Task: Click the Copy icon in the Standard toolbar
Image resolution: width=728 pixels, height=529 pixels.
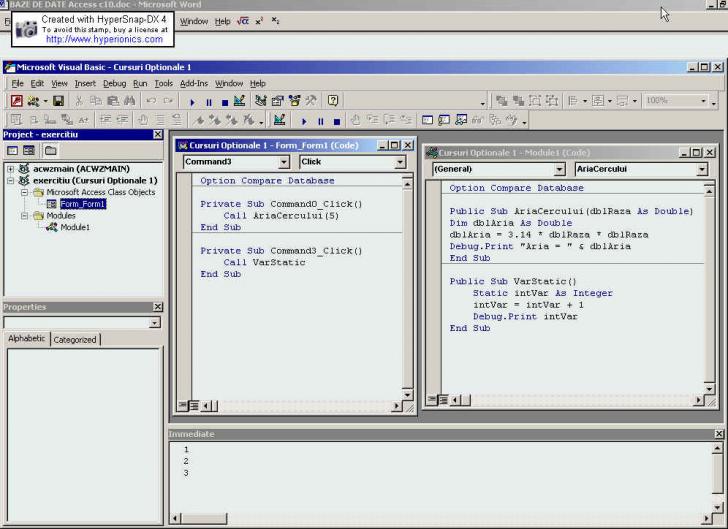Action: 96,101
